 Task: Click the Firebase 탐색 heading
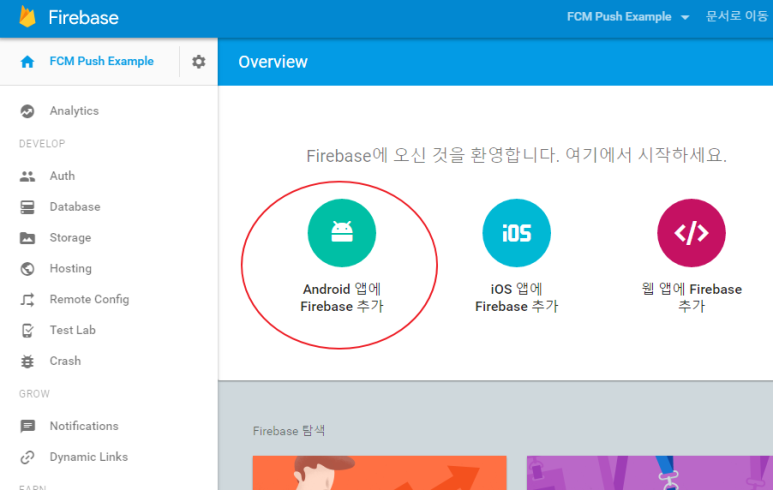tap(289, 431)
